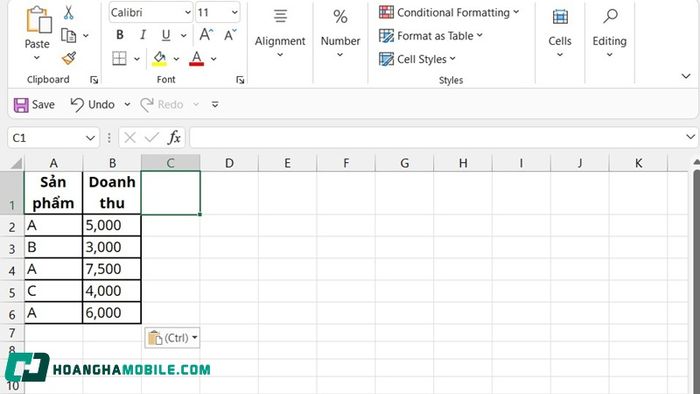
Task: Select row 5 header
Action: click(x=12, y=292)
